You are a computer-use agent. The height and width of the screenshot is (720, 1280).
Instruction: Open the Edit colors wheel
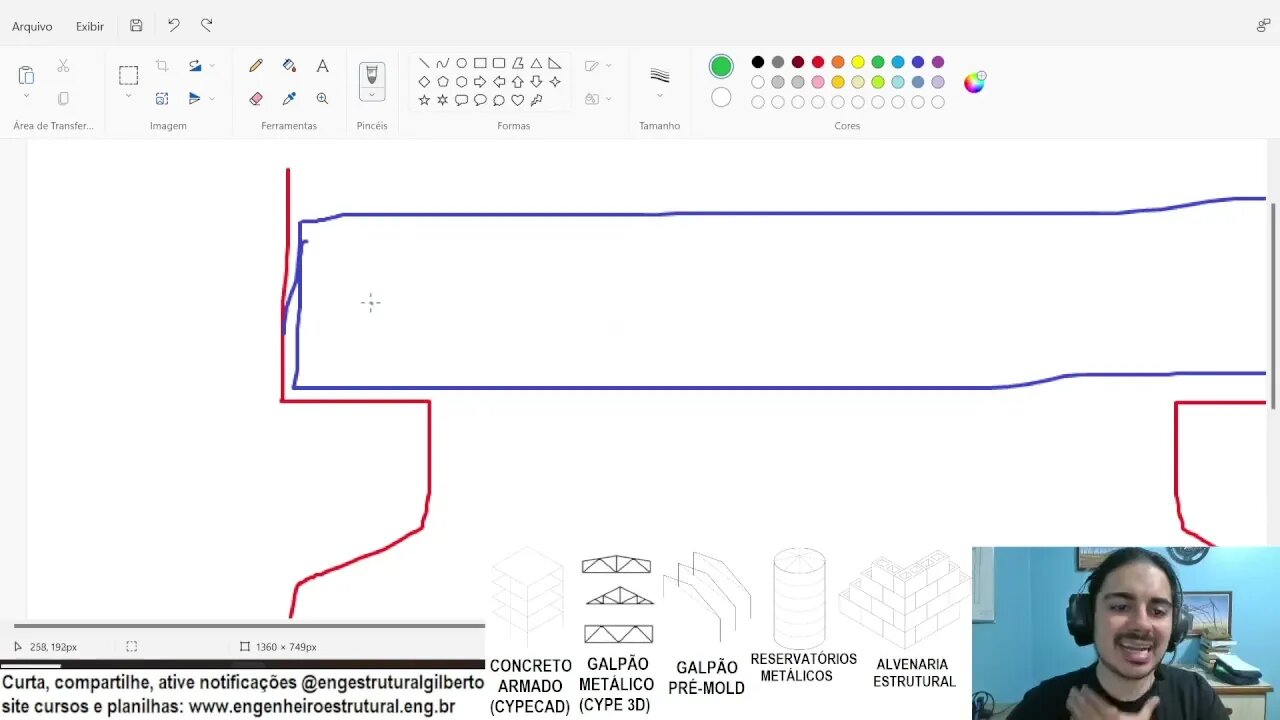[x=974, y=82]
